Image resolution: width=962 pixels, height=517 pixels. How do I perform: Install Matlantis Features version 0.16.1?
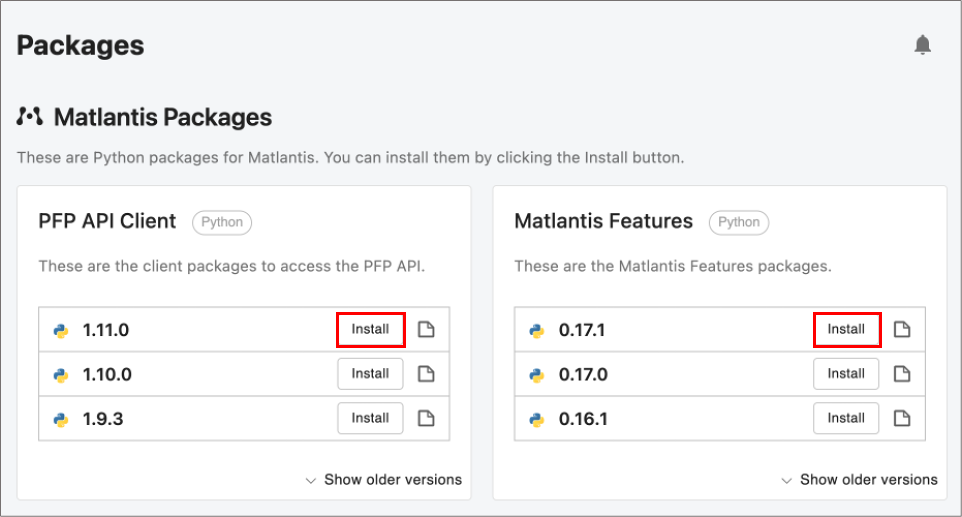(x=846, y=418)
